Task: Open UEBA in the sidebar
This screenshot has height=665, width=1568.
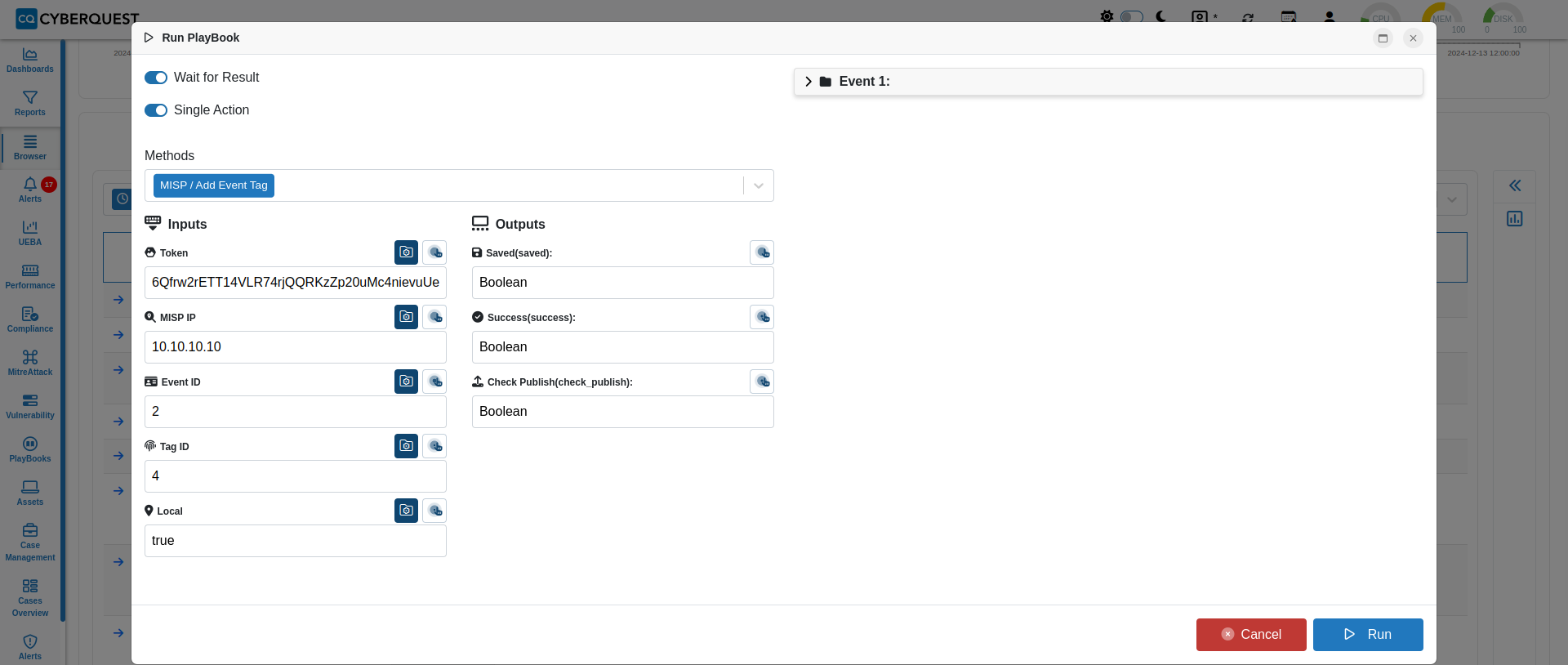Action: [x=30, y=233]
